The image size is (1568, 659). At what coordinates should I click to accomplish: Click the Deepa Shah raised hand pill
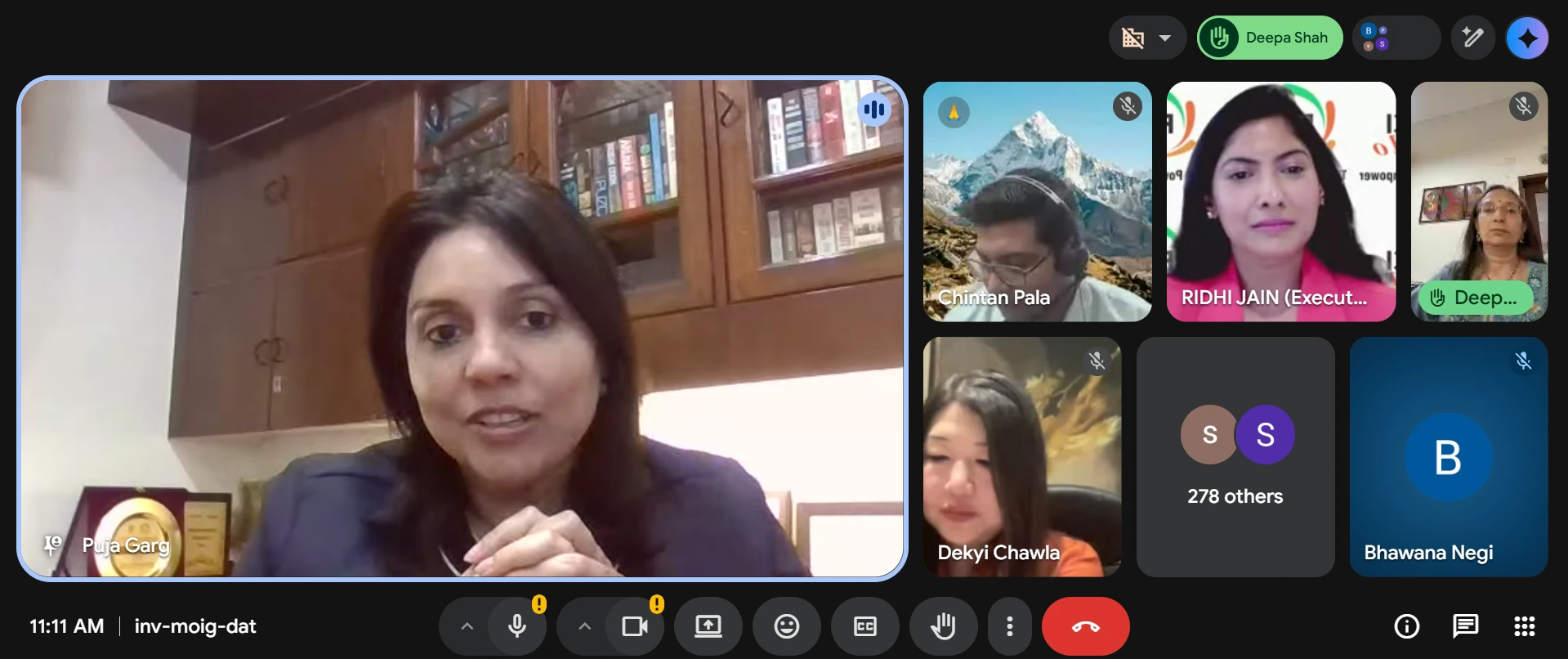tap(1270, 38)
